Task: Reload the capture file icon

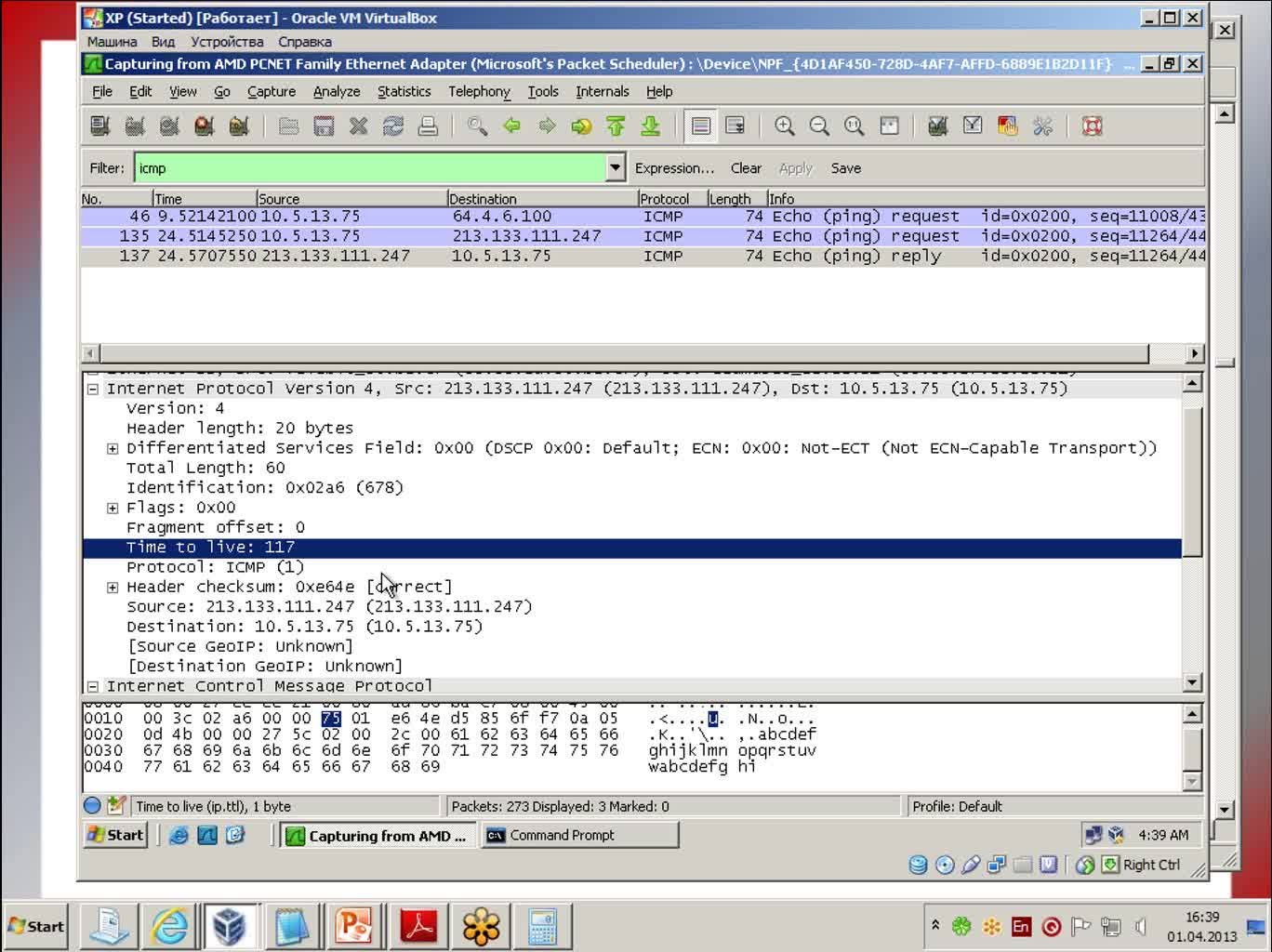Action: (393, 126)
